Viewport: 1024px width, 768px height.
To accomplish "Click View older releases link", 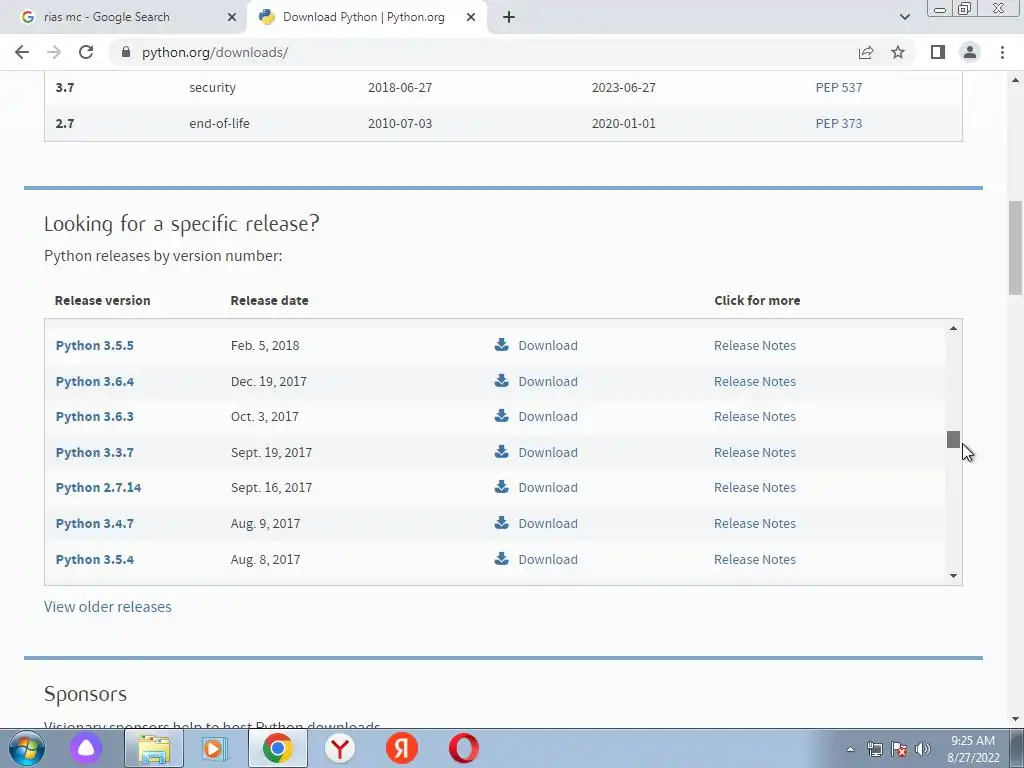I will pyautogui.click(x=108, y=607).
